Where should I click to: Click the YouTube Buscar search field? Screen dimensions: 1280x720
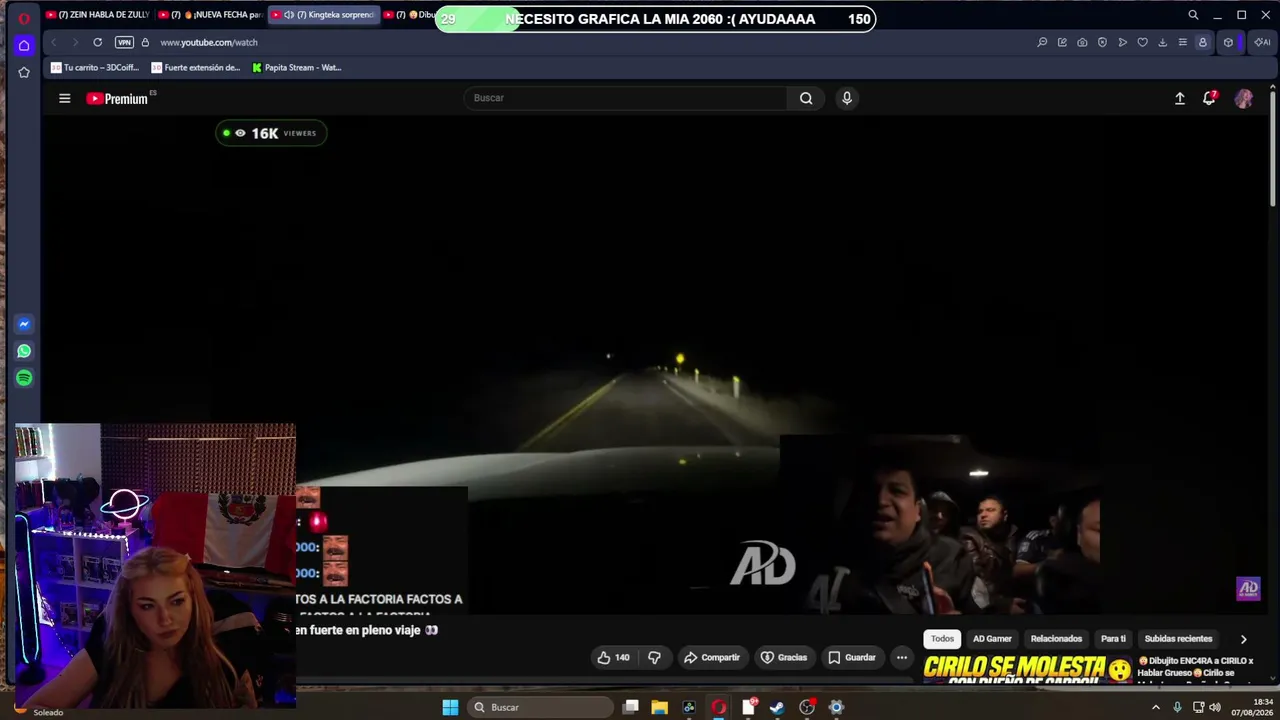(626, 98)
